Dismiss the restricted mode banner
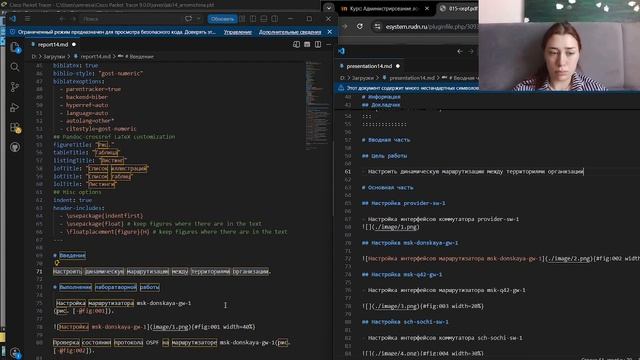The height and width of the screenshot is (360, 640). click(329, 32)
